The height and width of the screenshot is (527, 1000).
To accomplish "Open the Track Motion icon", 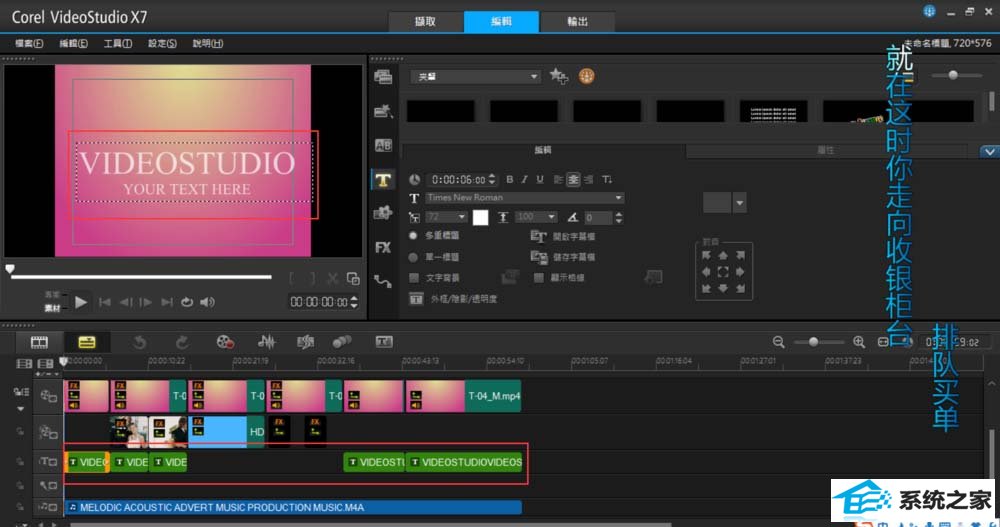I will coord(342,342).
